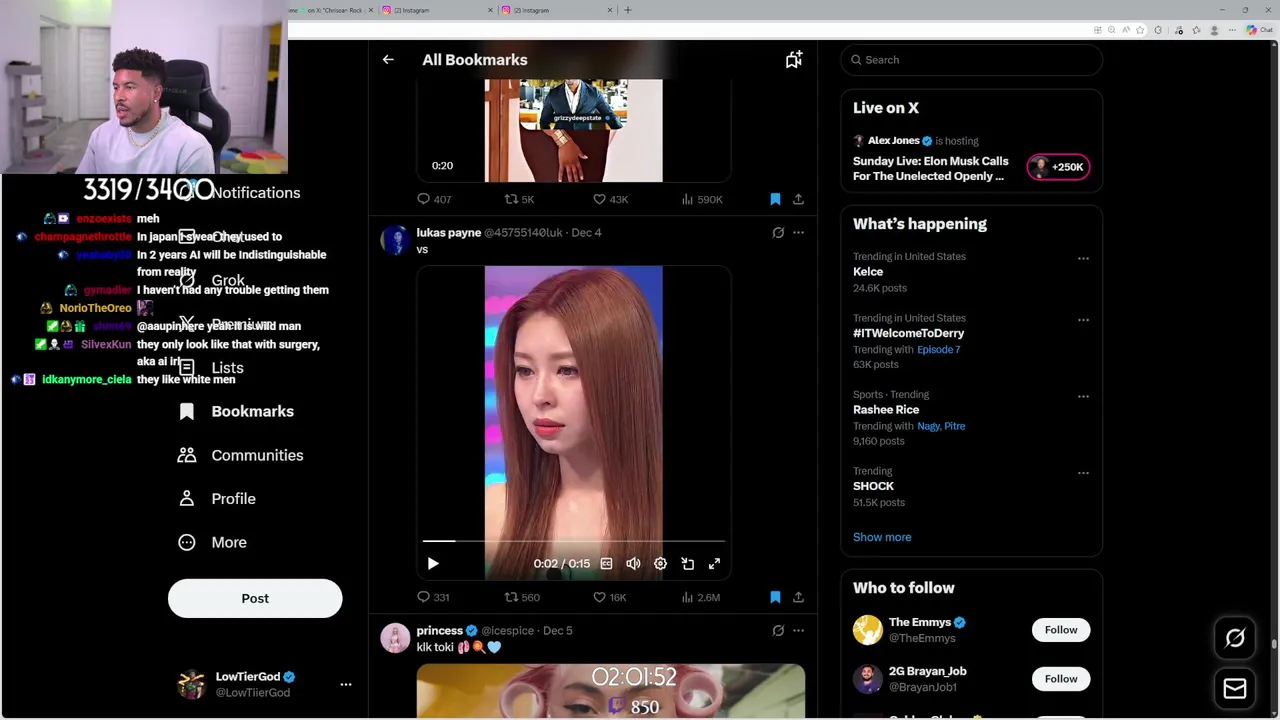Open the add bookmark folder icon
Viewport: 1280px width, 720px height.
[x=793, y=60]
